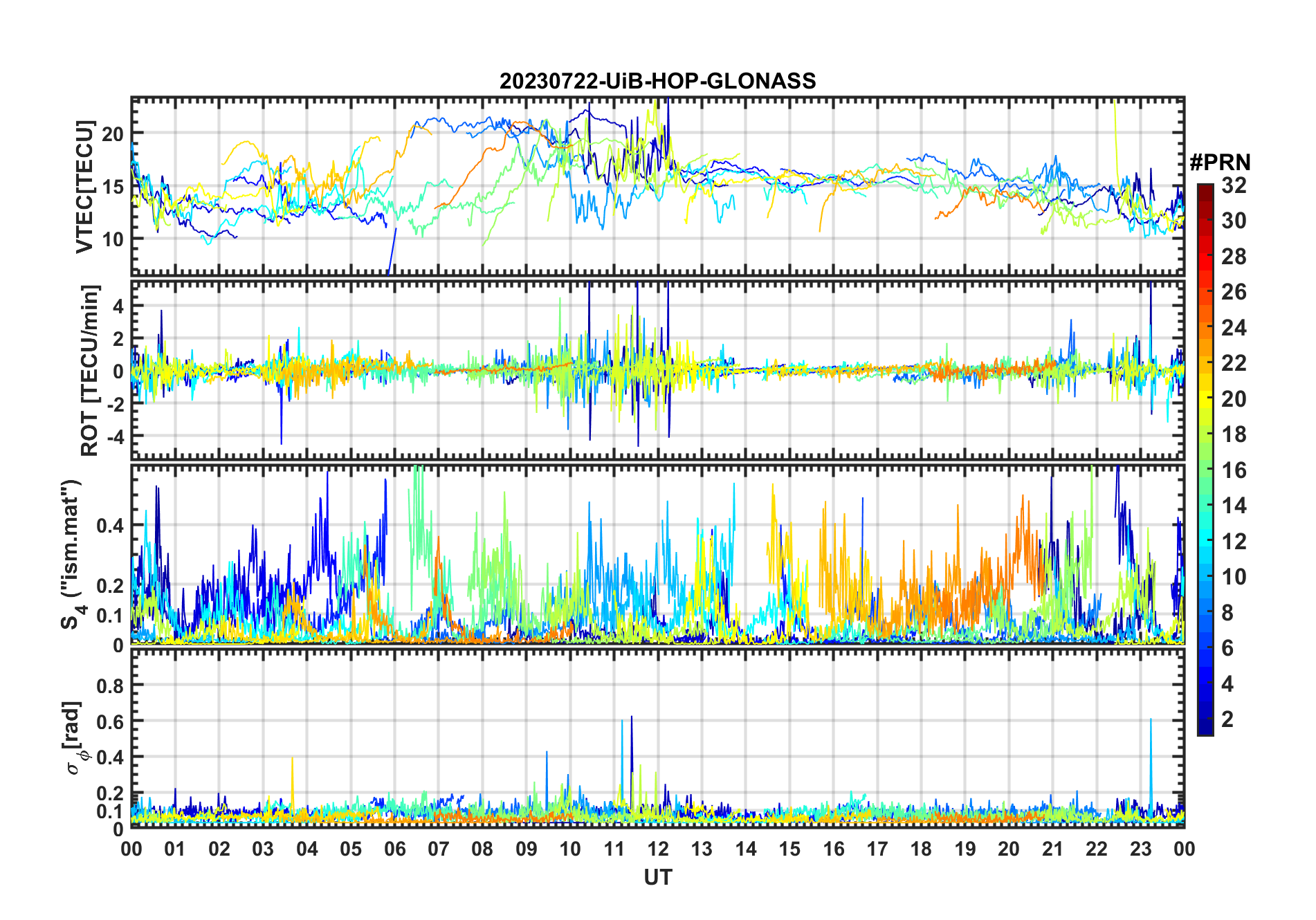Select the ROT axis tick label 2
The height and width of the screenshot is (920, 1316).
point(119,339)
